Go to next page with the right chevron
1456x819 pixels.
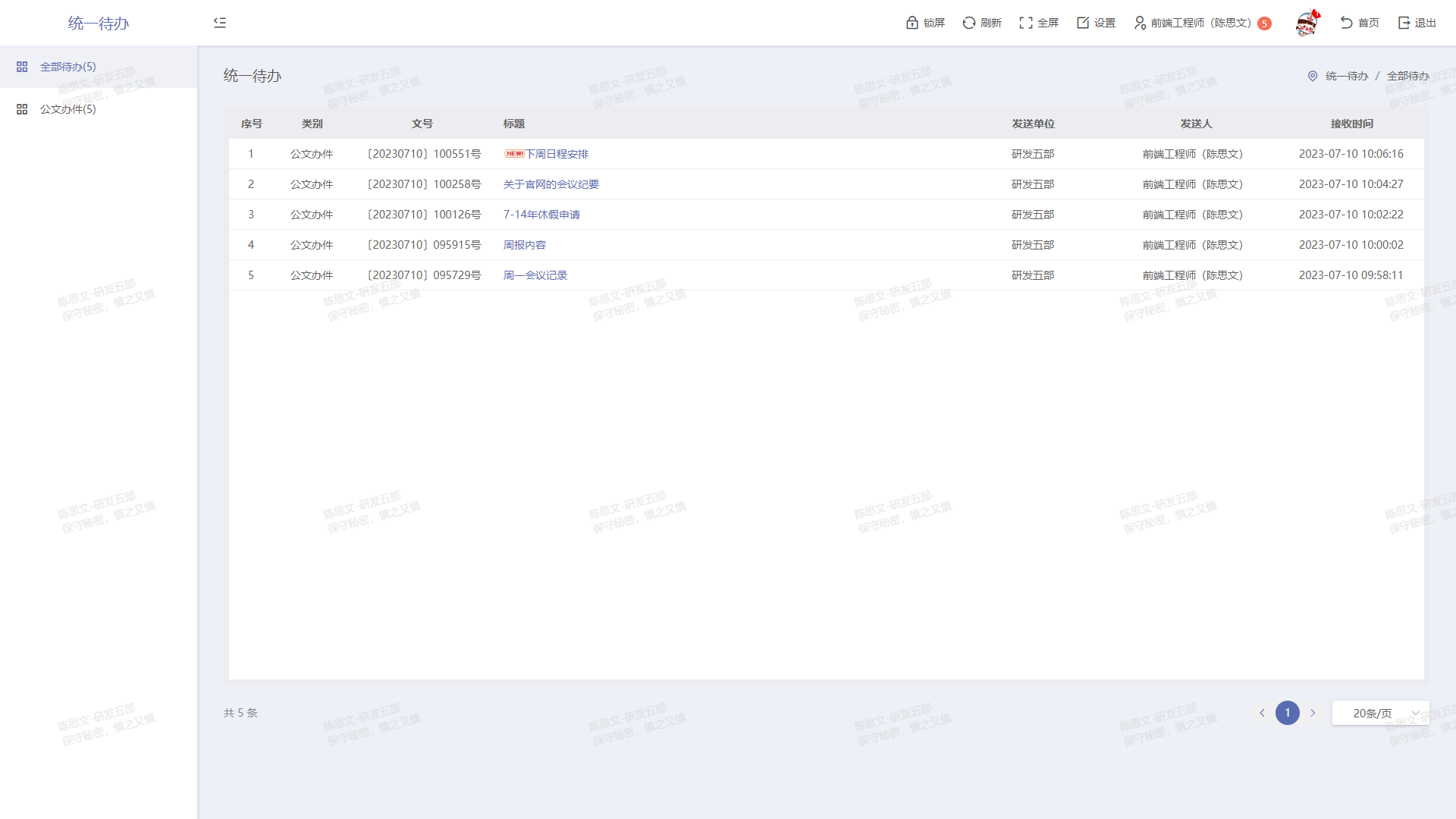coord(1313,713)
